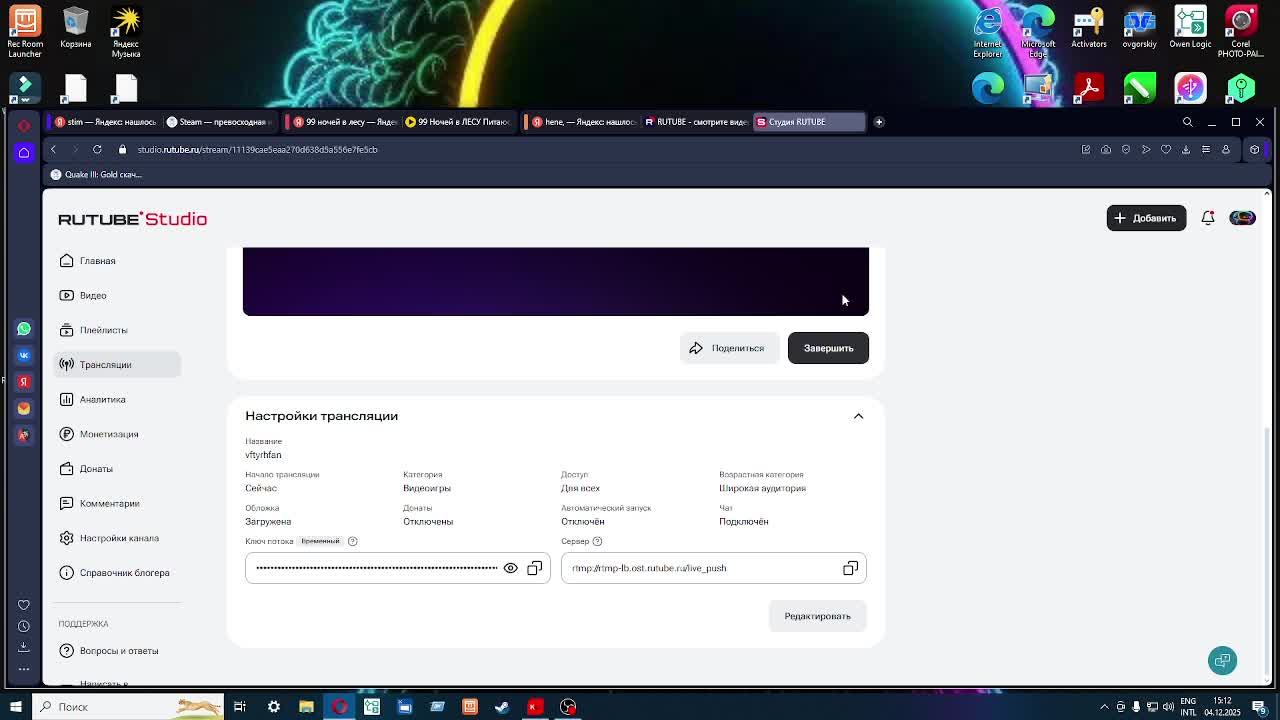
Task: Click the Добавить button in header
Action: point(1146,218)
